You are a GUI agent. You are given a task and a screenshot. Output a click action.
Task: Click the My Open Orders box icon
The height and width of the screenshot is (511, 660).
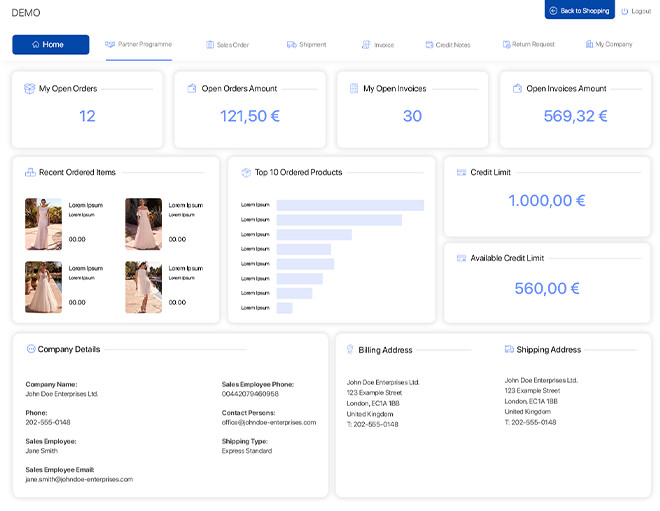click(x=30, y=89)
